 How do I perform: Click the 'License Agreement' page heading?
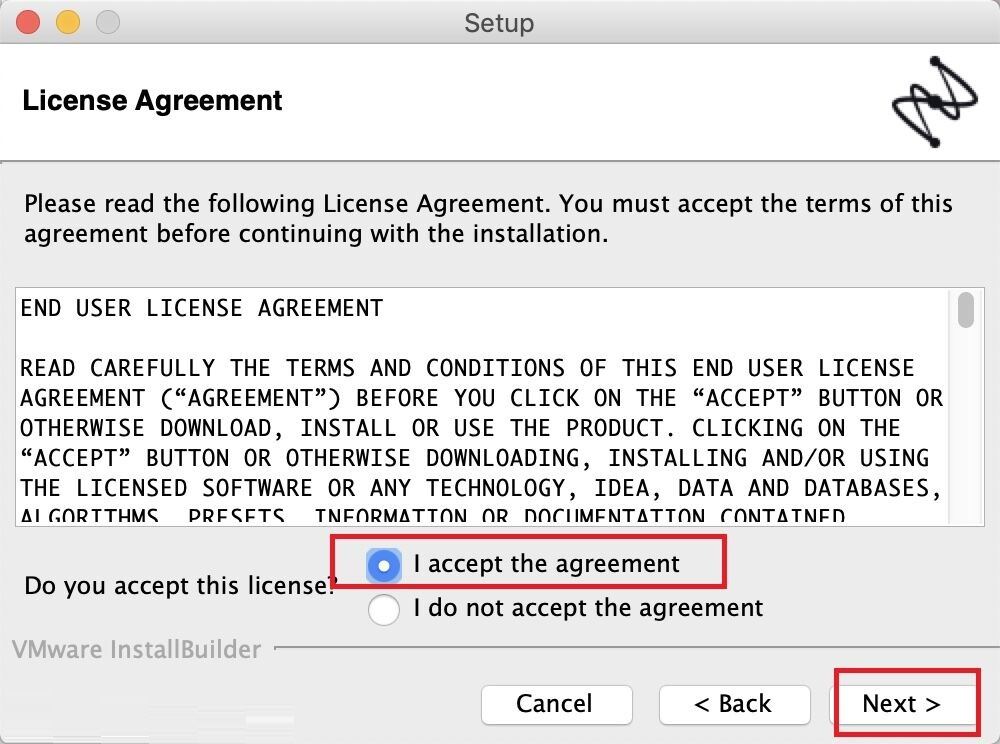pos(152,101)
